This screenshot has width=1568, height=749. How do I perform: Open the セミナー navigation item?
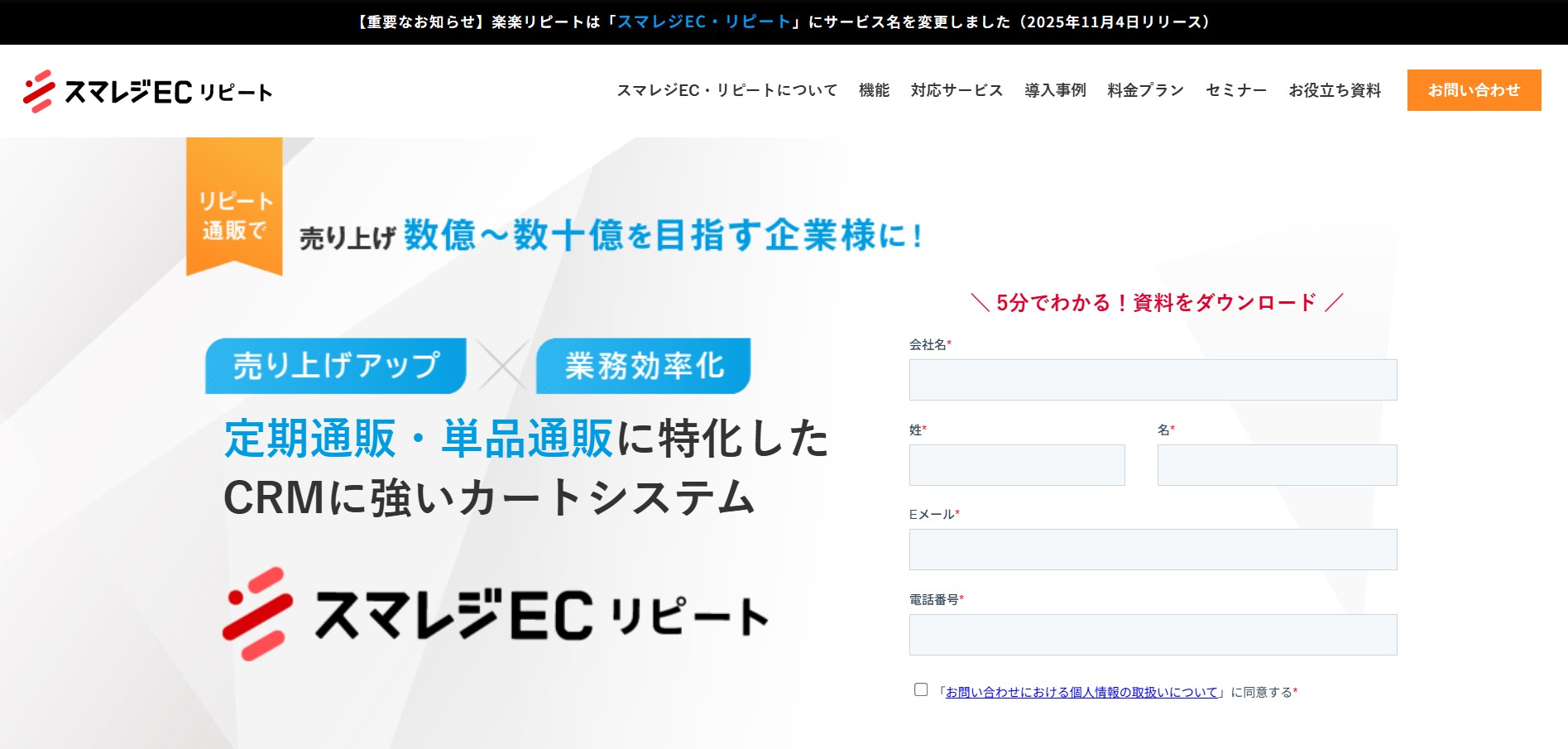(1236, 90)
